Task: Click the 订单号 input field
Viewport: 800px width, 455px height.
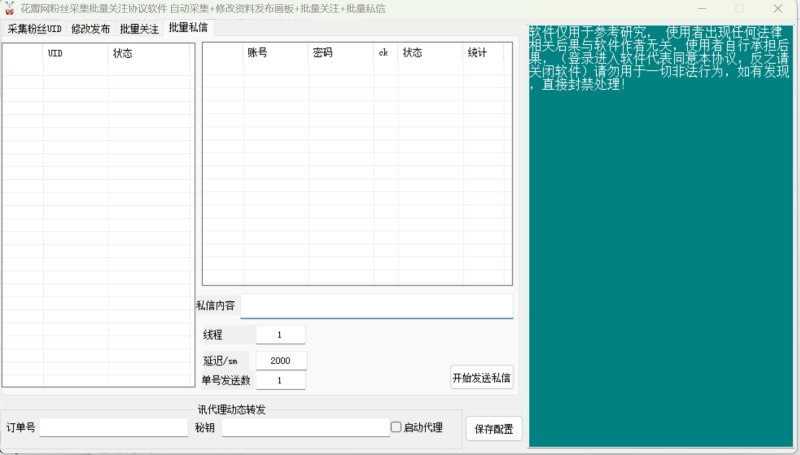Action: 114,427
